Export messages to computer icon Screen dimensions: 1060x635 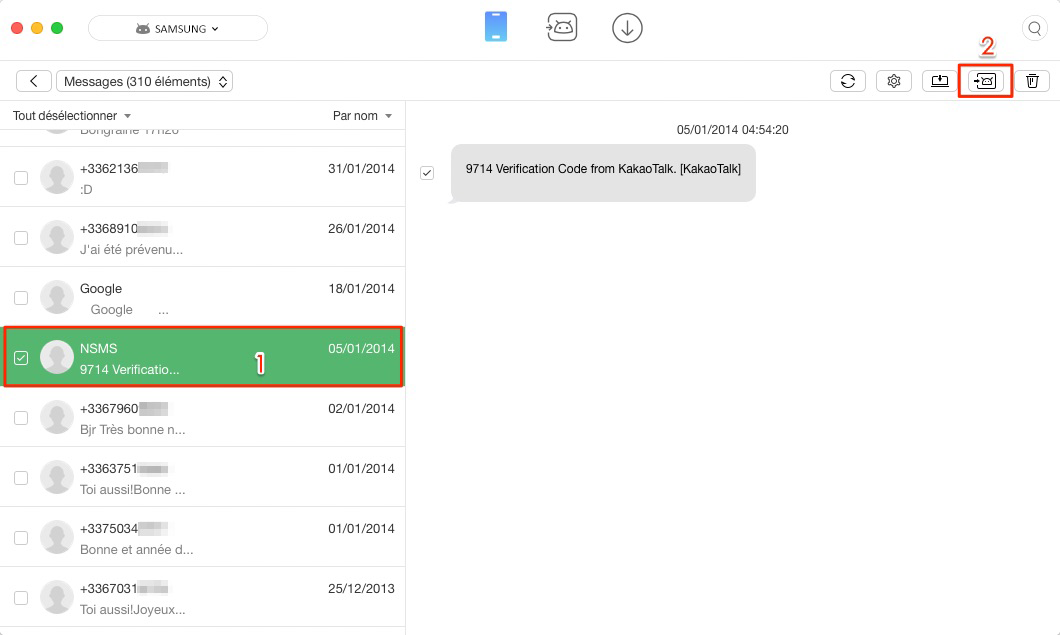tap(940, 81)
